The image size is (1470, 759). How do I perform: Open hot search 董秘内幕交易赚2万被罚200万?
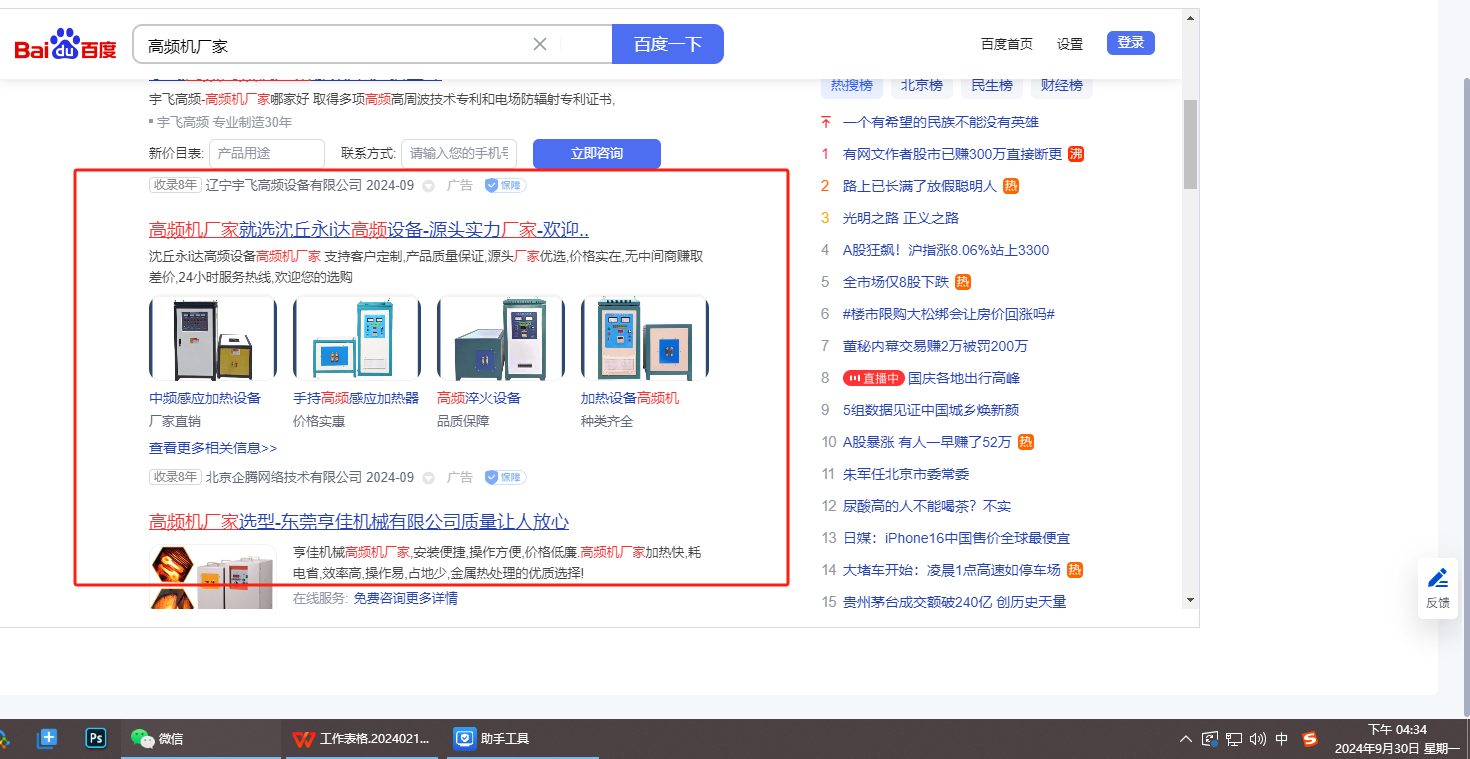pos(935,346)
